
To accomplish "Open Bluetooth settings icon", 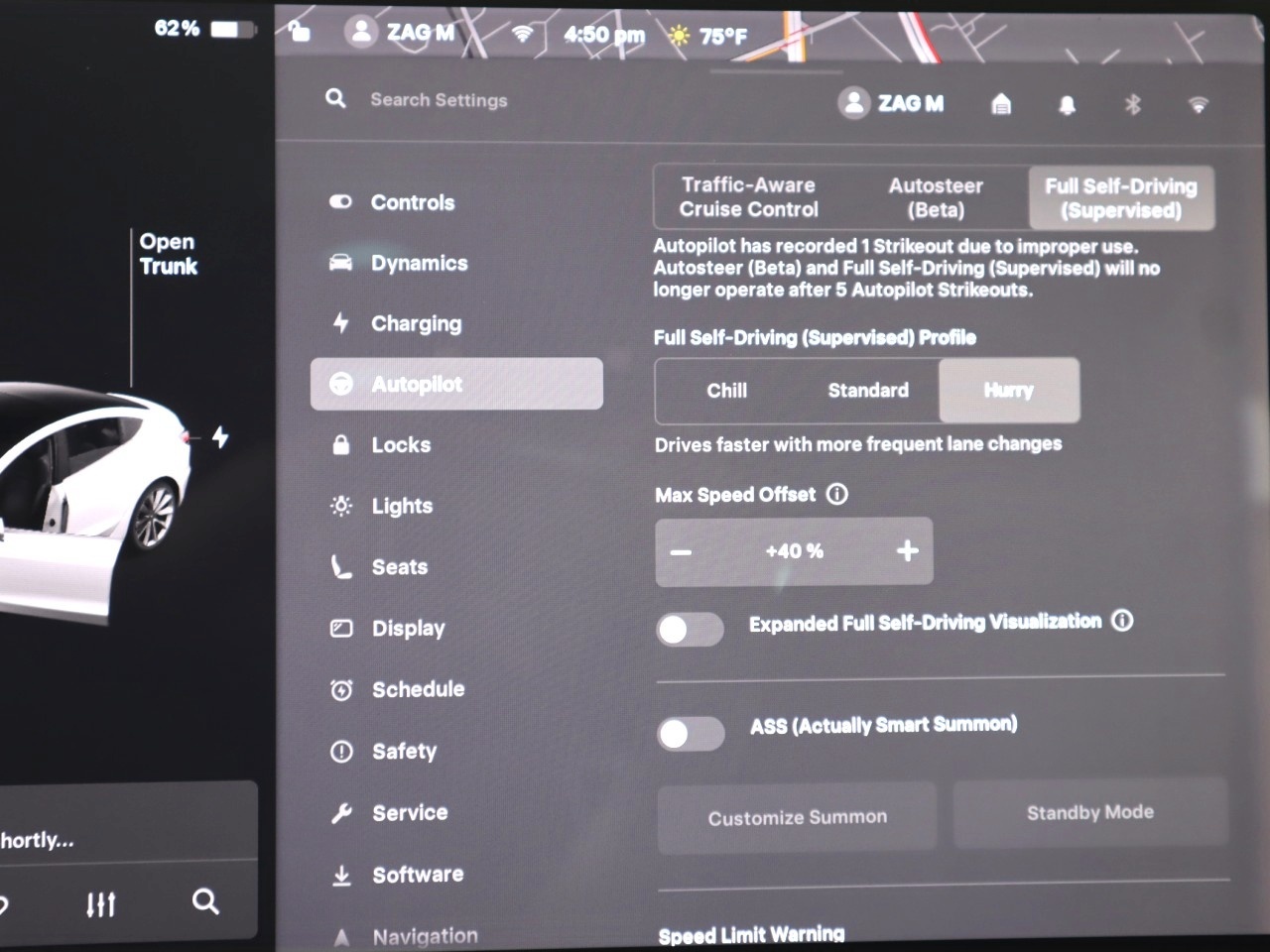I will click(x=1132, y=104).
